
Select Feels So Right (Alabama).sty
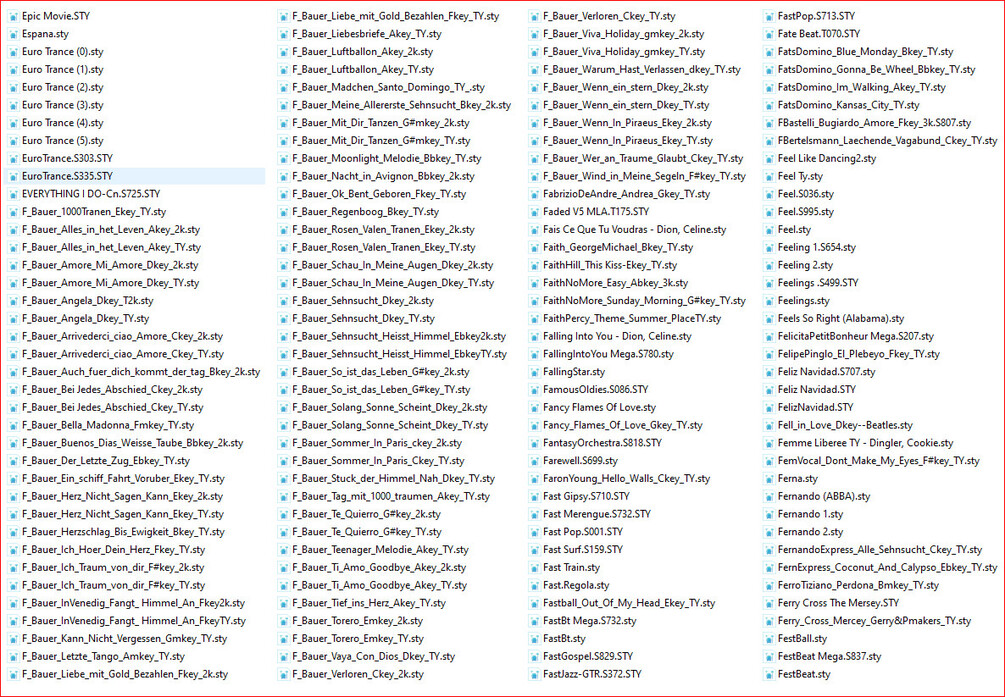(841, 319)
